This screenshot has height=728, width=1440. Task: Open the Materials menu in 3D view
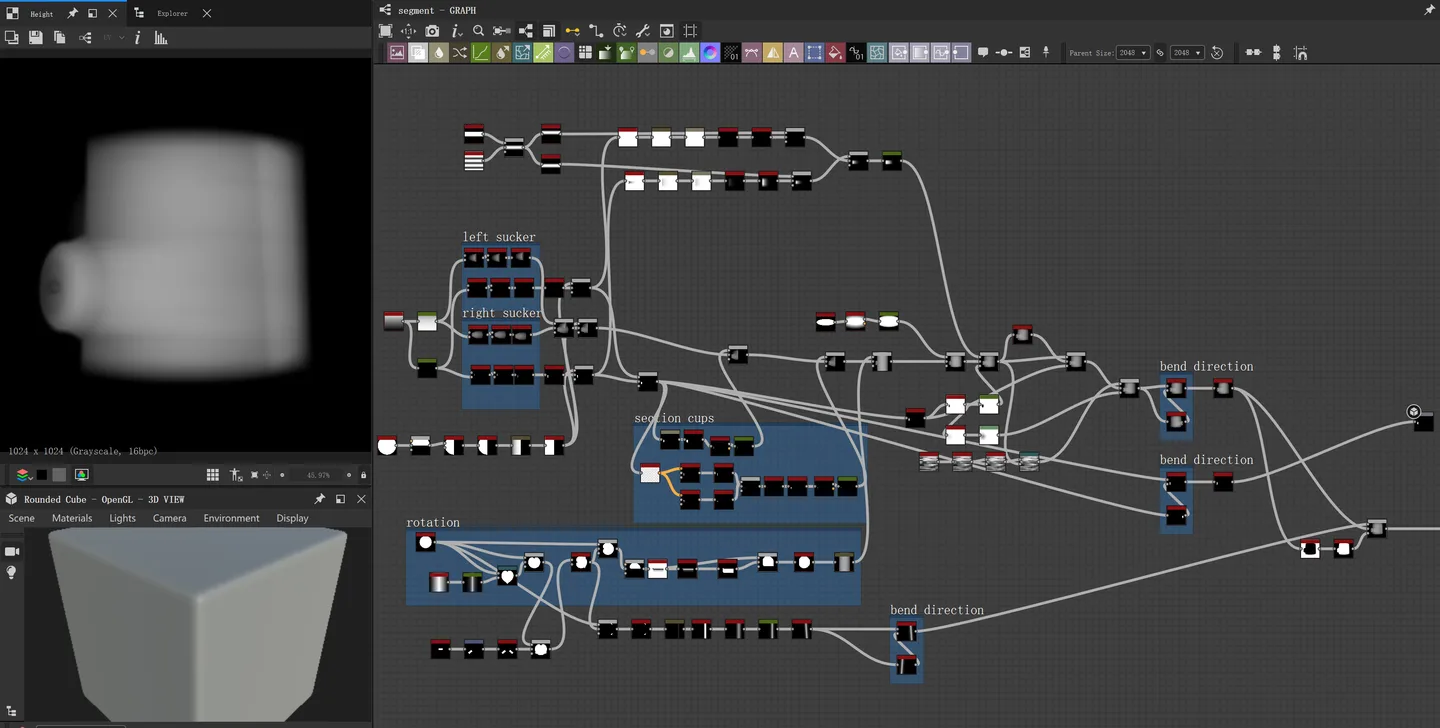coord(72,518)
